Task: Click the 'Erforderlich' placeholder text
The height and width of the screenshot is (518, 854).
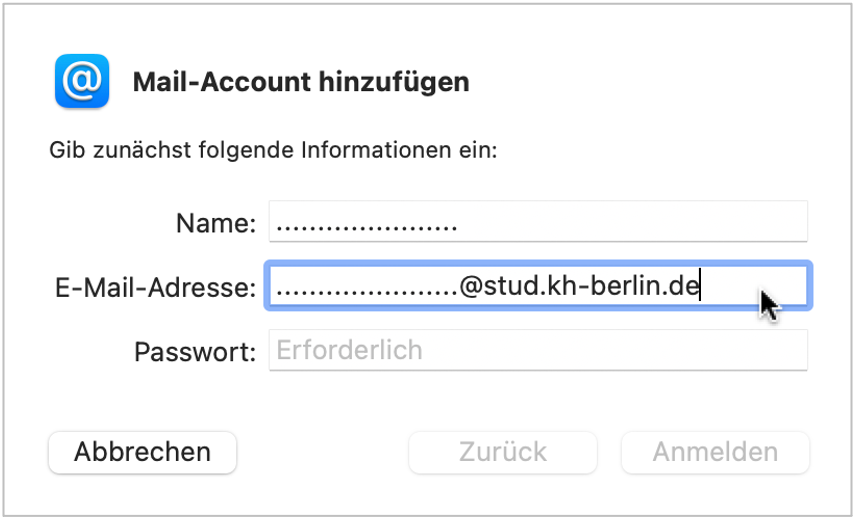Action: tap(349, 350)
